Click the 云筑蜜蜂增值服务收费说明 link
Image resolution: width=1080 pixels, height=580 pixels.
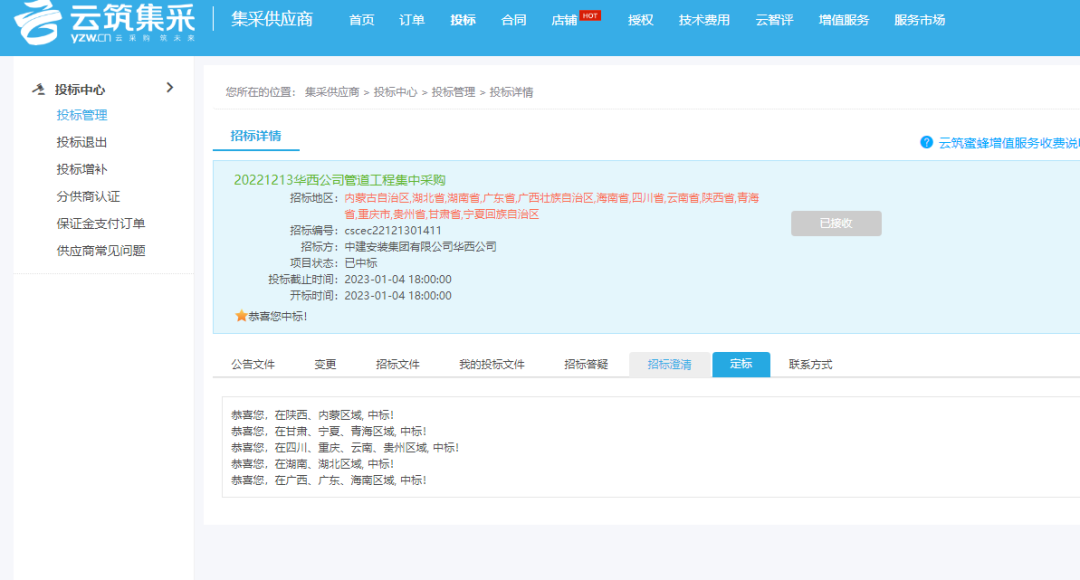[1008, 143]
